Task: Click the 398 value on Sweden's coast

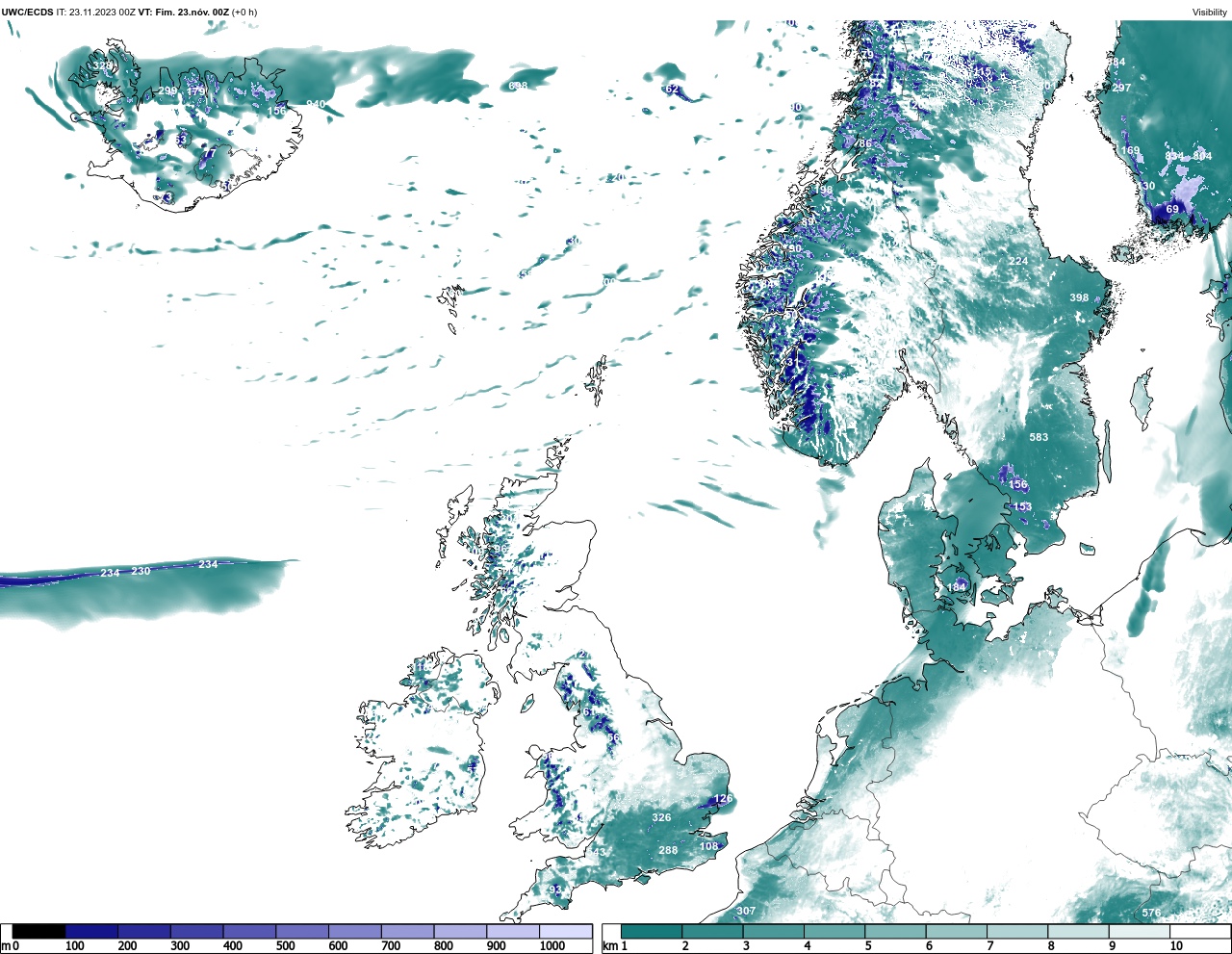Action: [1079, 297]
